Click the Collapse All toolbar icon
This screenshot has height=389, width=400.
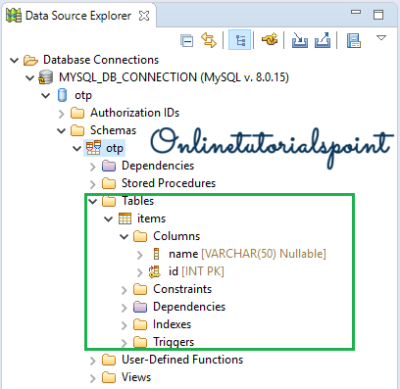187,41
